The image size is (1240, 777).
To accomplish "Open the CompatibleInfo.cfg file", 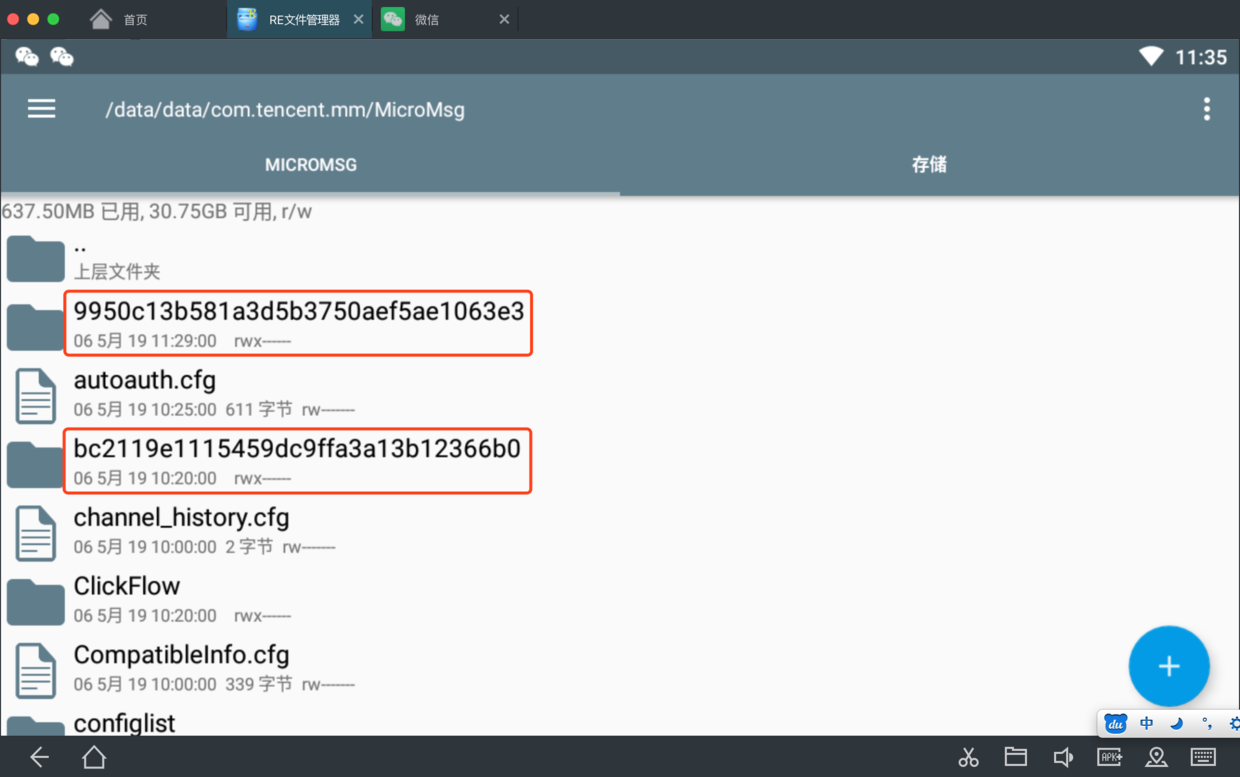I will [x=620, y=668].
